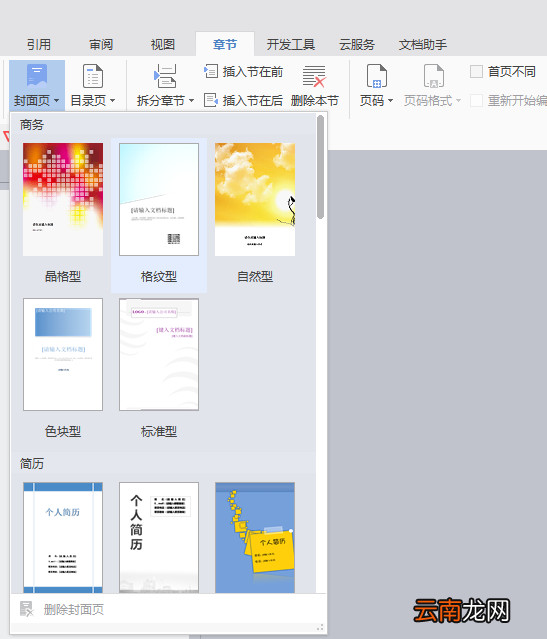The height and width of the screenshot is (639, 547).
Task: Expand the 拆分章节 dropdown arrow
Action: 191,101
